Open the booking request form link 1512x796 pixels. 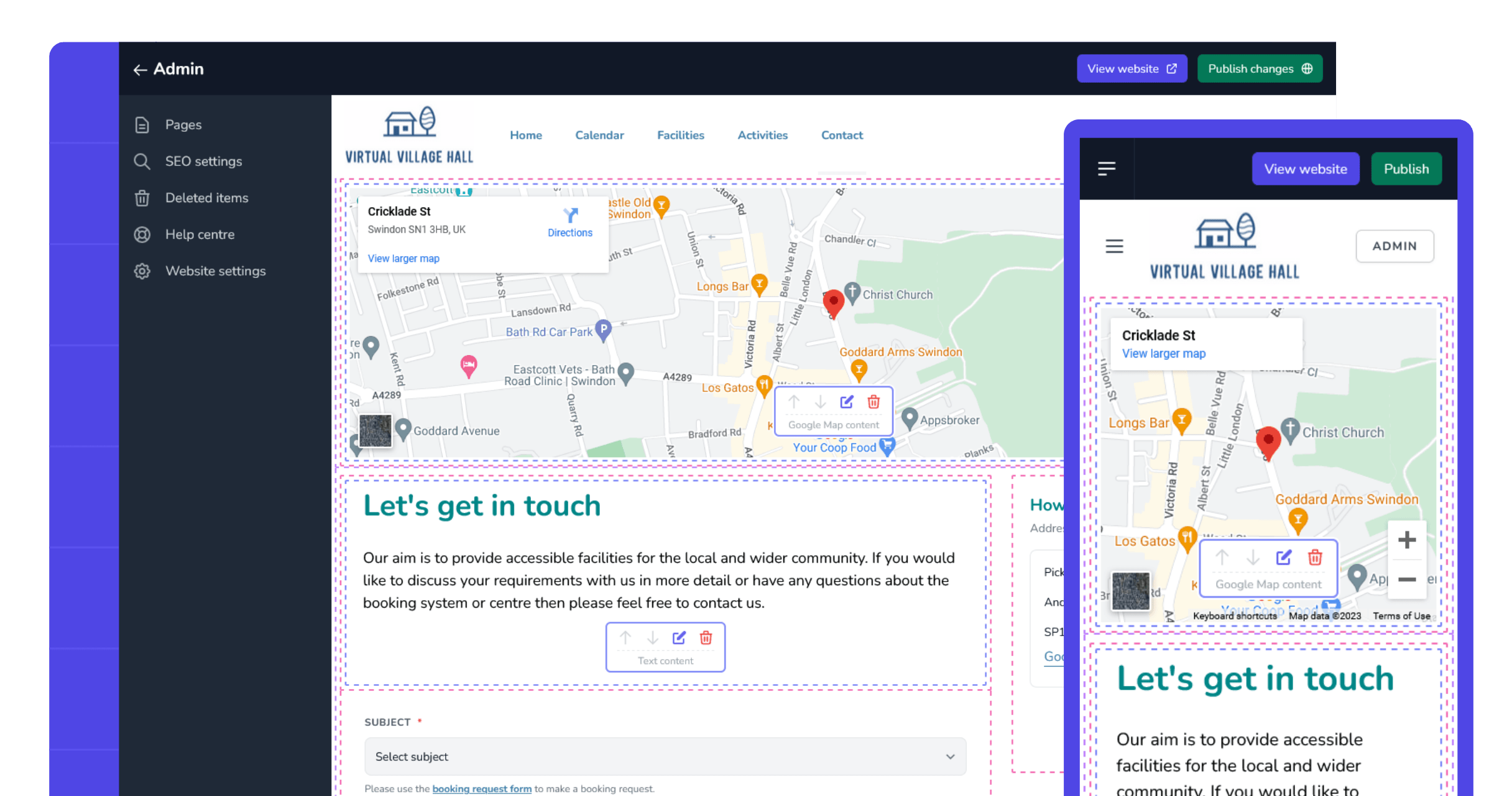coord(482,789)
